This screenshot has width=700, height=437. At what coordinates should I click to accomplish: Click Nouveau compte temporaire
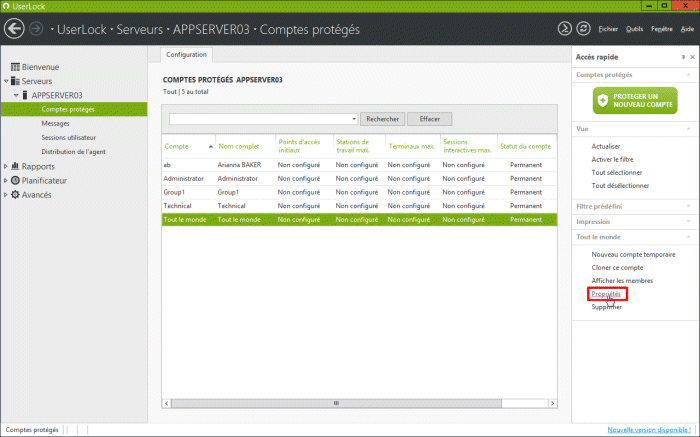[633, 254]
